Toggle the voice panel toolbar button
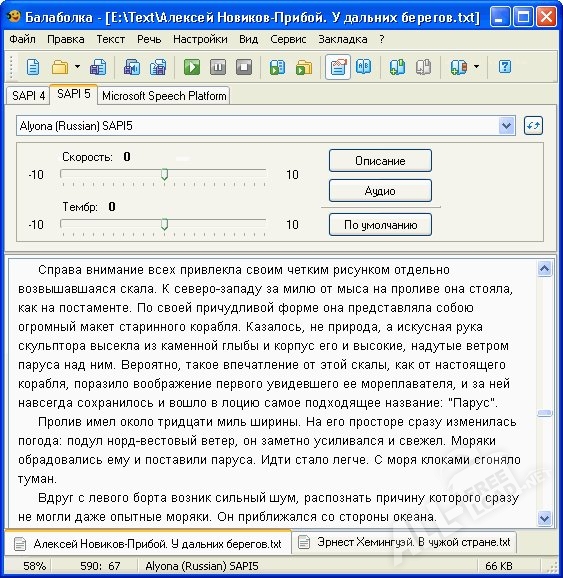This screenshot has height=578, width=563. click(x=338, y=67)
